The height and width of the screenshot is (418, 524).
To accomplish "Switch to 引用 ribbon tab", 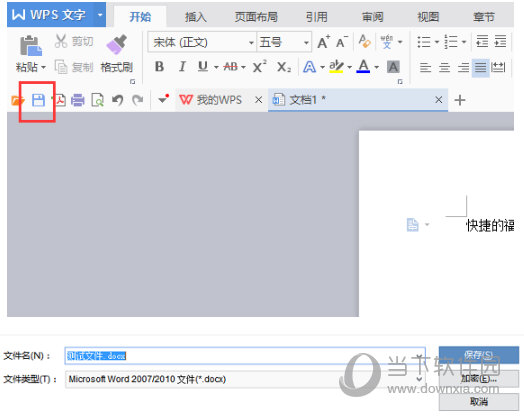I will pyautogui.click(x=316, y=16).
